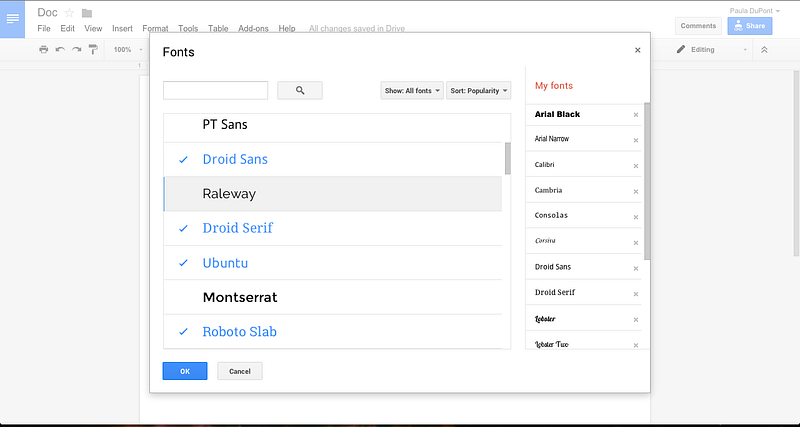
Task: Open the folder icon next to Doc
Action: point(87,13)
